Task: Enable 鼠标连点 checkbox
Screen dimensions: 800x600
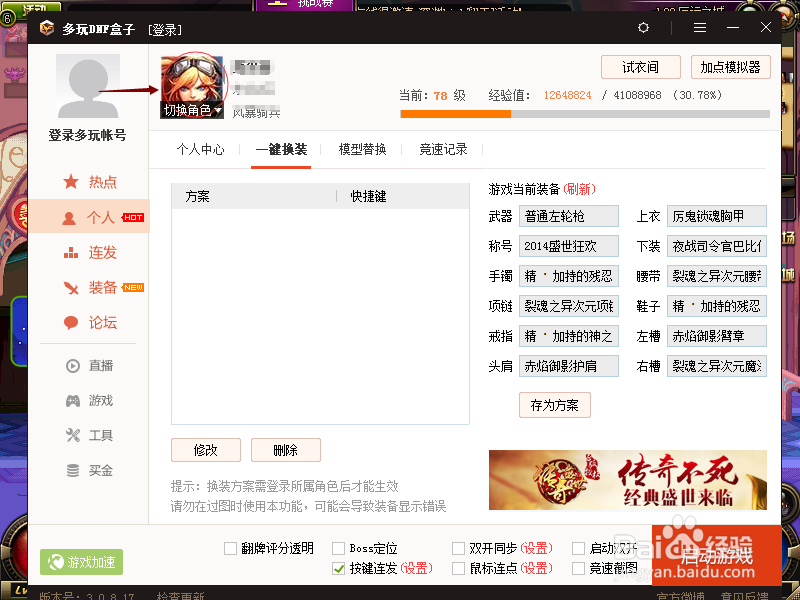Action: [x=458, y=568]
